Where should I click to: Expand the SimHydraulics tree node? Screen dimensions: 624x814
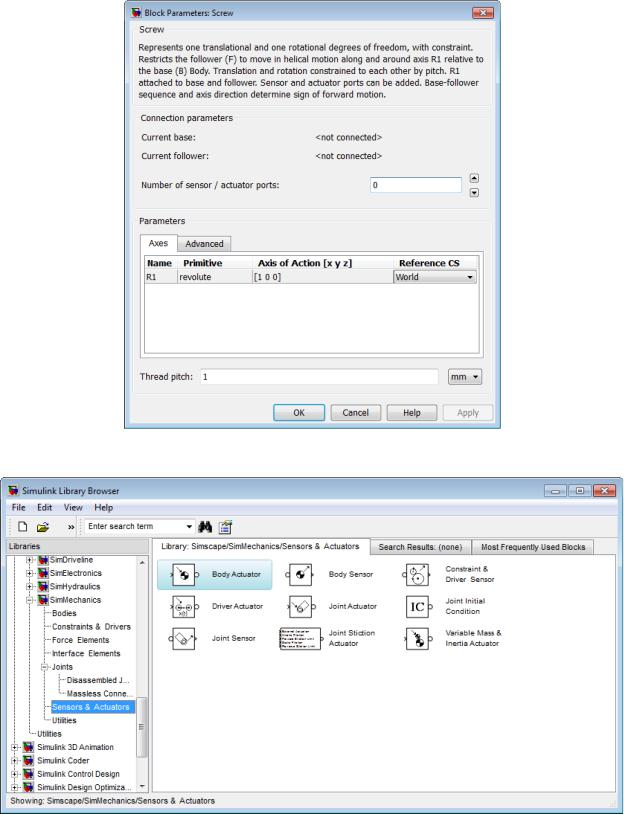click(30, 587)
